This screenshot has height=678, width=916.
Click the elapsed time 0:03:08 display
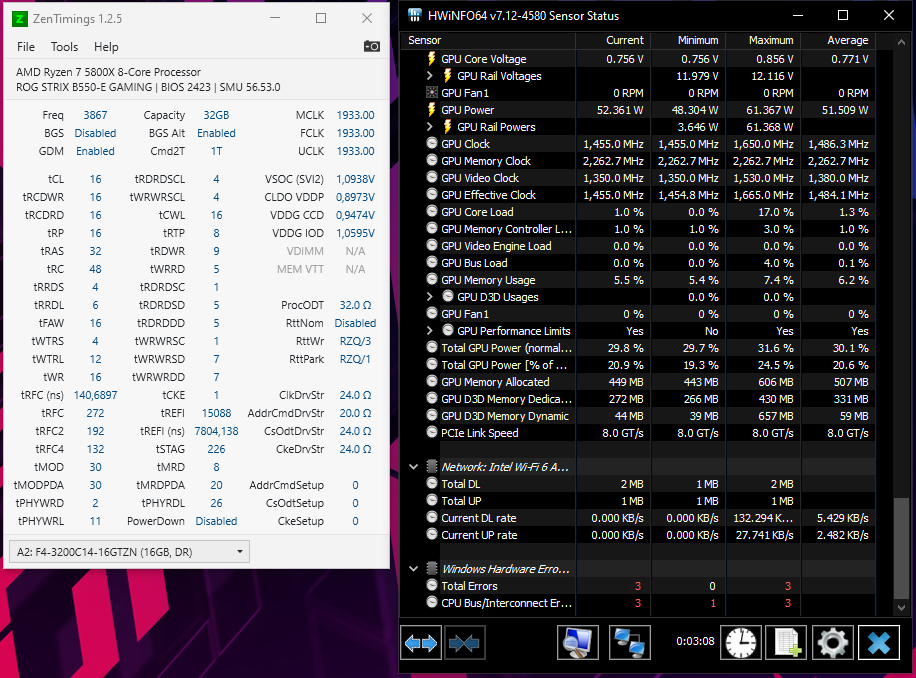point(695,641)
